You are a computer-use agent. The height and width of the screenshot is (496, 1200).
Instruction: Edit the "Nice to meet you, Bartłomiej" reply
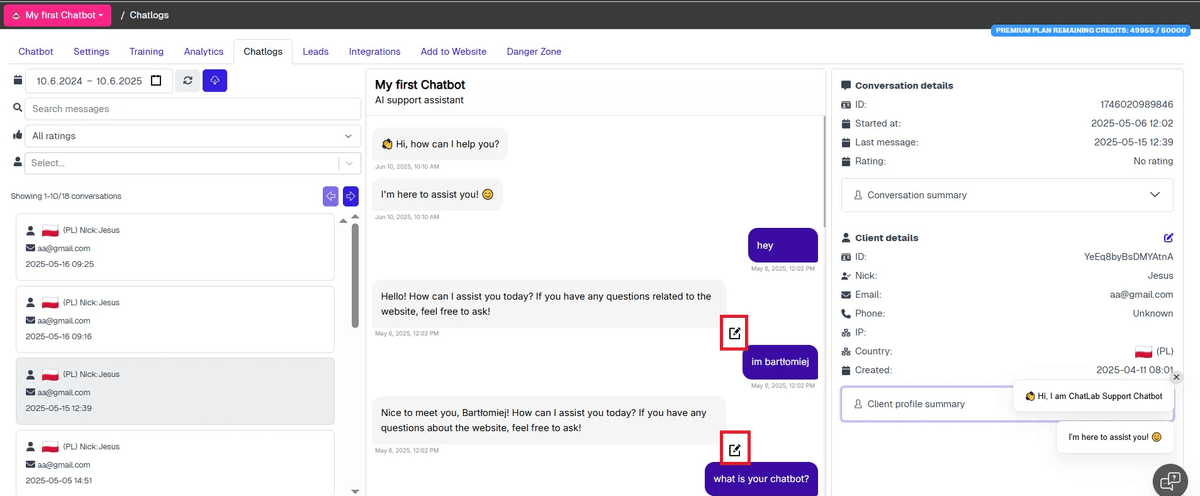coord(735,450)
